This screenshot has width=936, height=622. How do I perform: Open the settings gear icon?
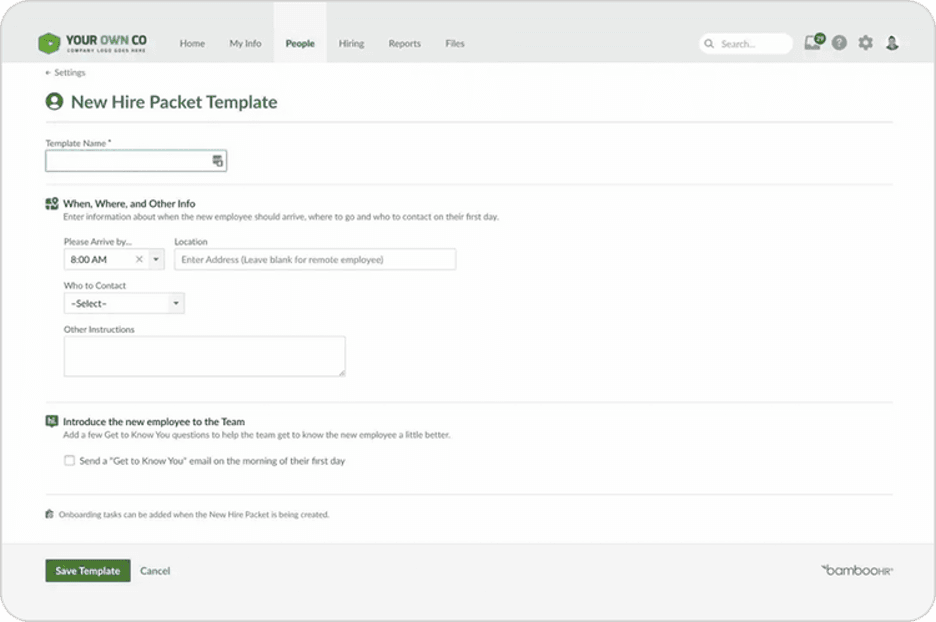click(x=865, y=44)
